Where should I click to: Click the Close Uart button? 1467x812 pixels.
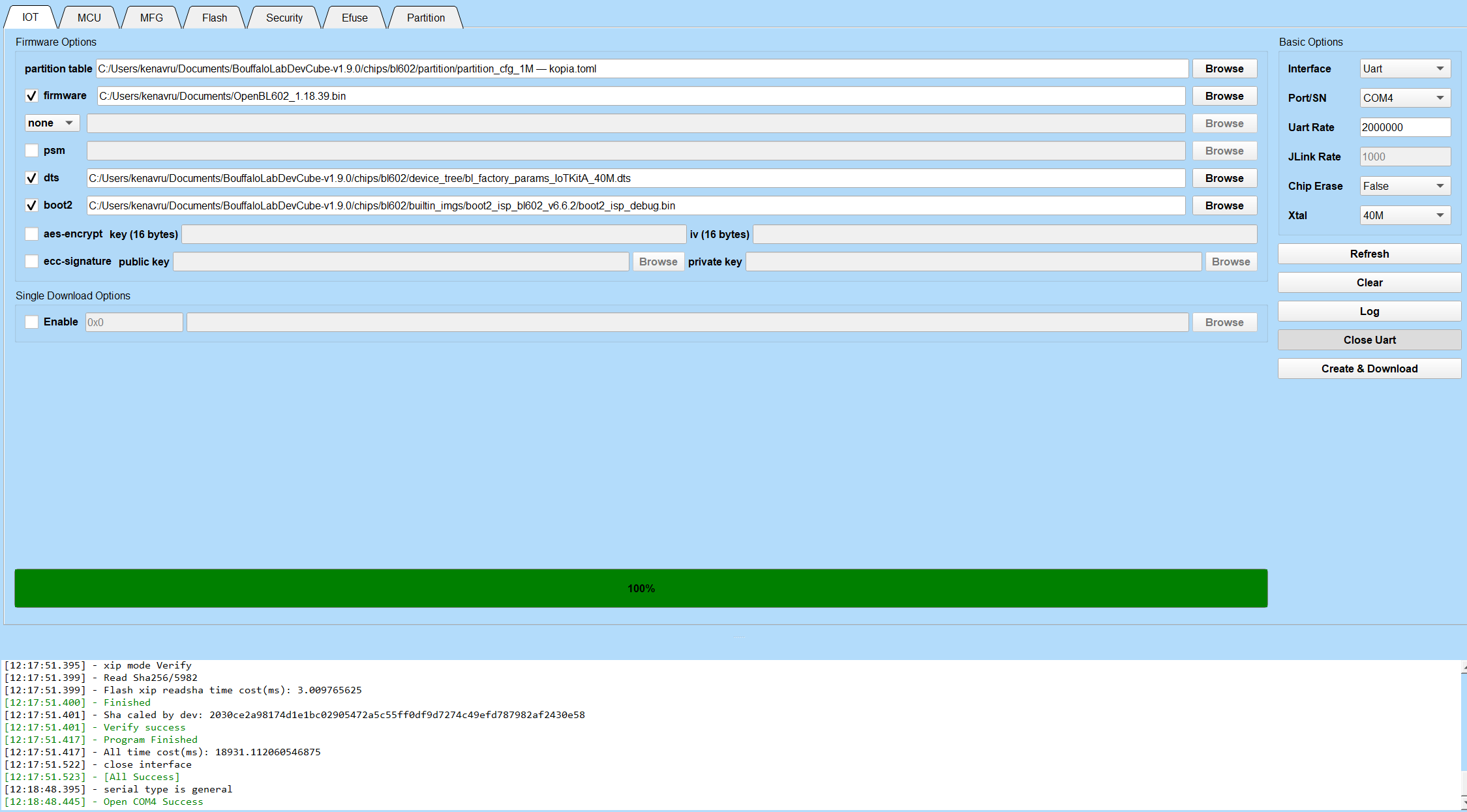tap(1369, 340)
